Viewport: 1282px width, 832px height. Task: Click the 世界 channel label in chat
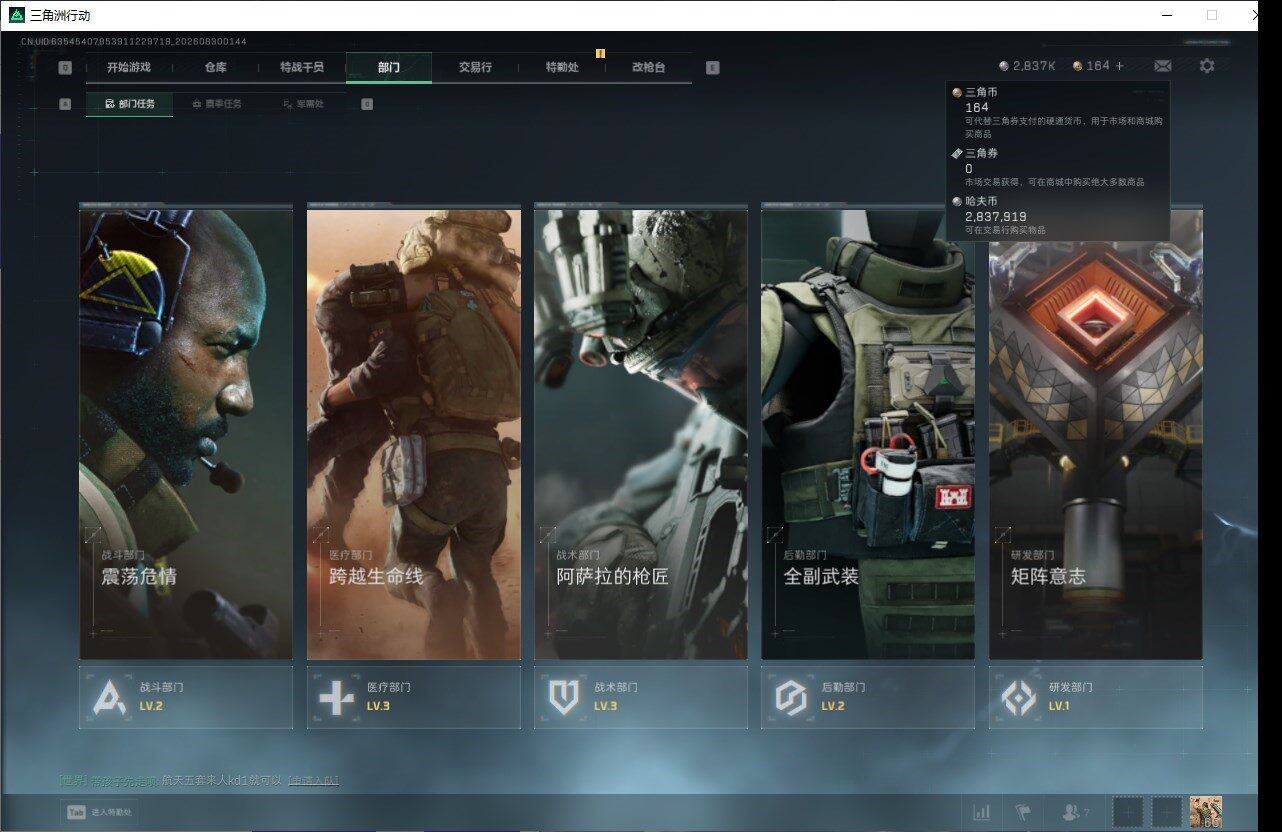click(74, 780)
